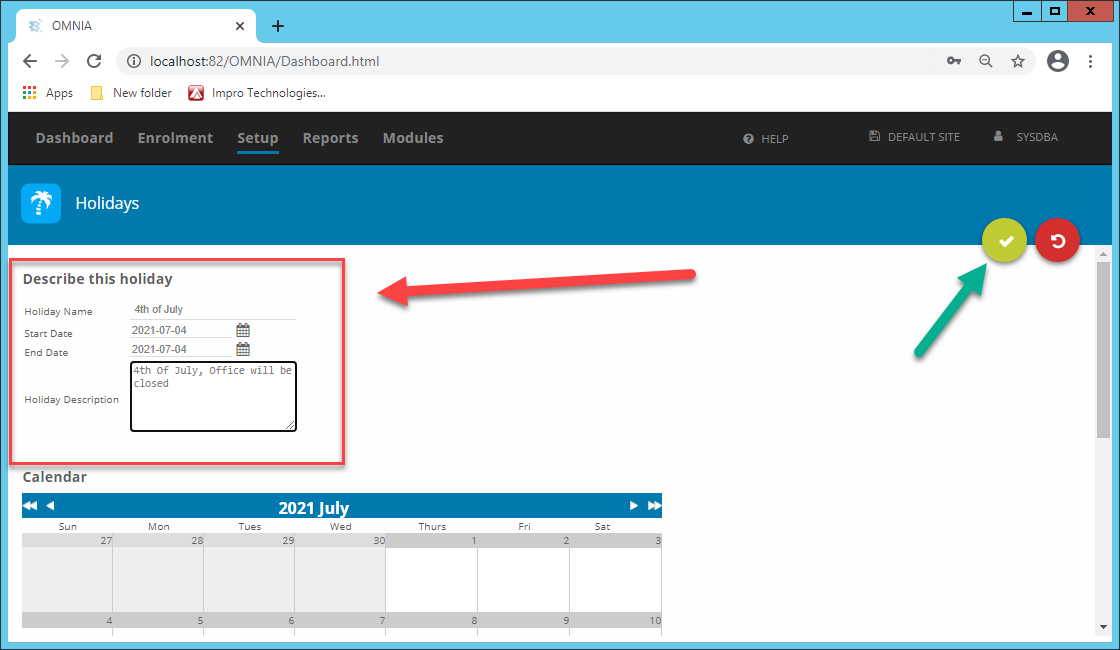Go to next month in calendar
Image resolution: width=1120 pixels, height=650 pixels.
[634, 506]
